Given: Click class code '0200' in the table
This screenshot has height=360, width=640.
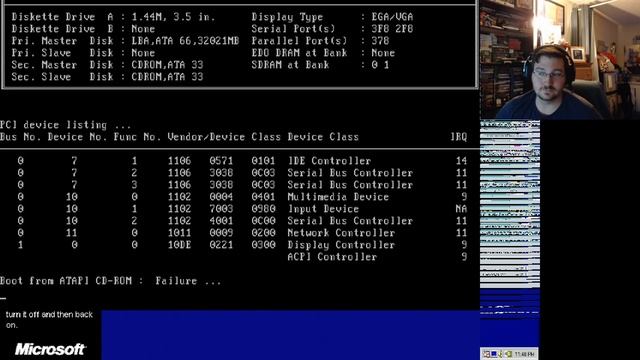Looking at the screenshot, I should [263, 233].
